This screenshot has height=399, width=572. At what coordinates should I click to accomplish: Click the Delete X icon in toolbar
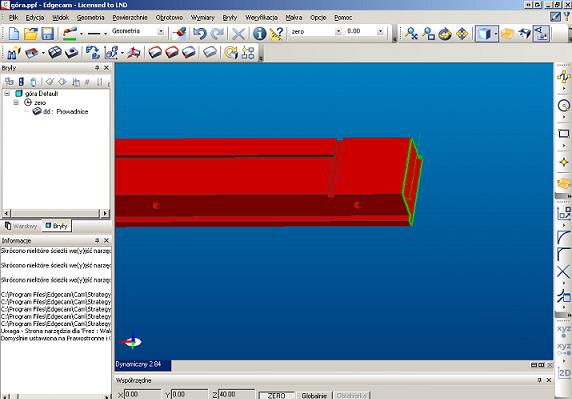tap(239, 34)
